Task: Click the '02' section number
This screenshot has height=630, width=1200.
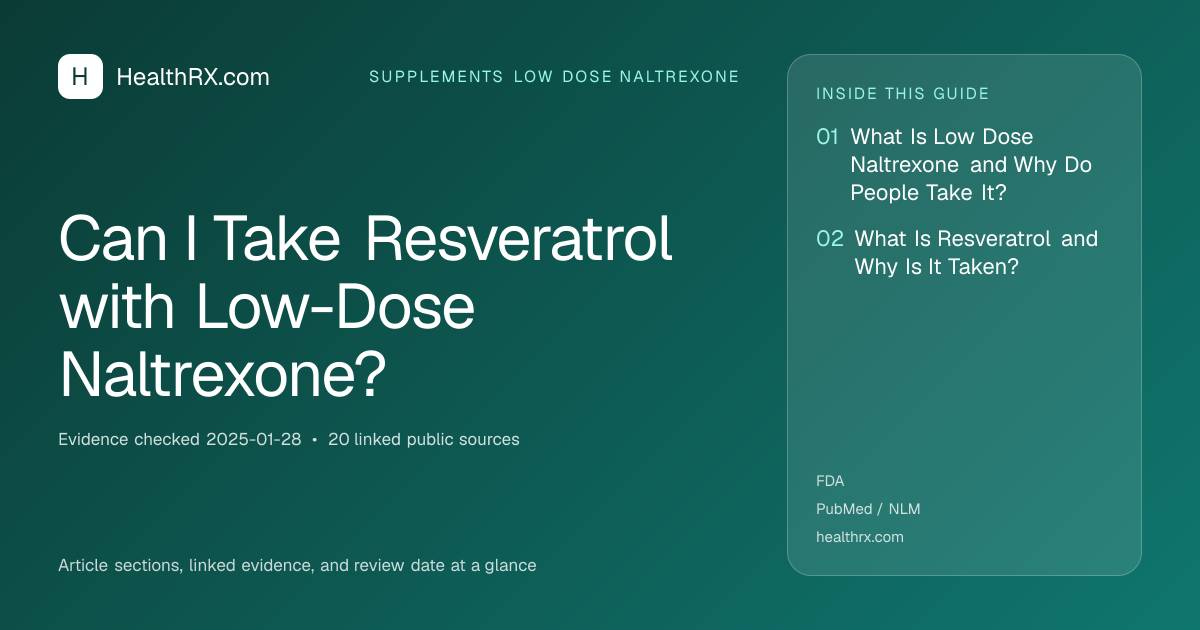Action: click(x=830, y=239)
